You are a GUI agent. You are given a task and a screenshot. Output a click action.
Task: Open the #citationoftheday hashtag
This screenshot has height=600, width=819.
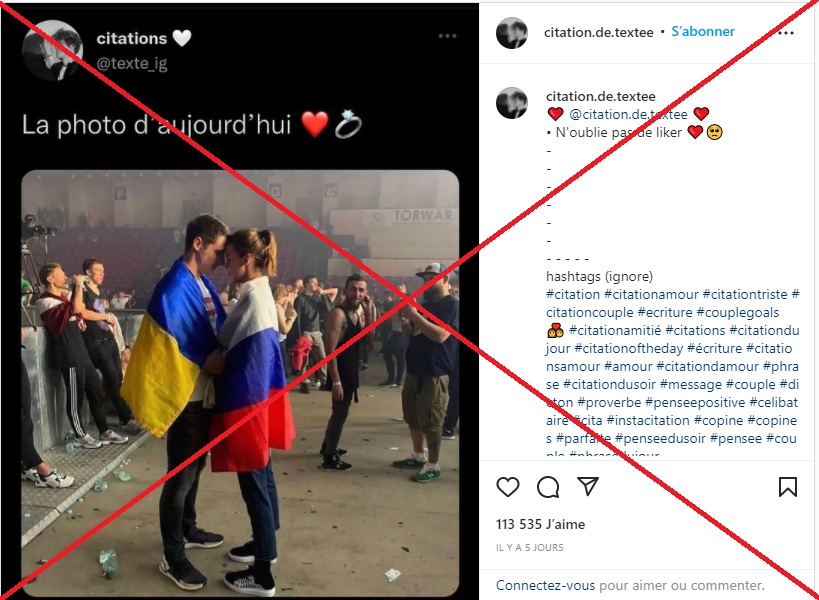(629, 348)
